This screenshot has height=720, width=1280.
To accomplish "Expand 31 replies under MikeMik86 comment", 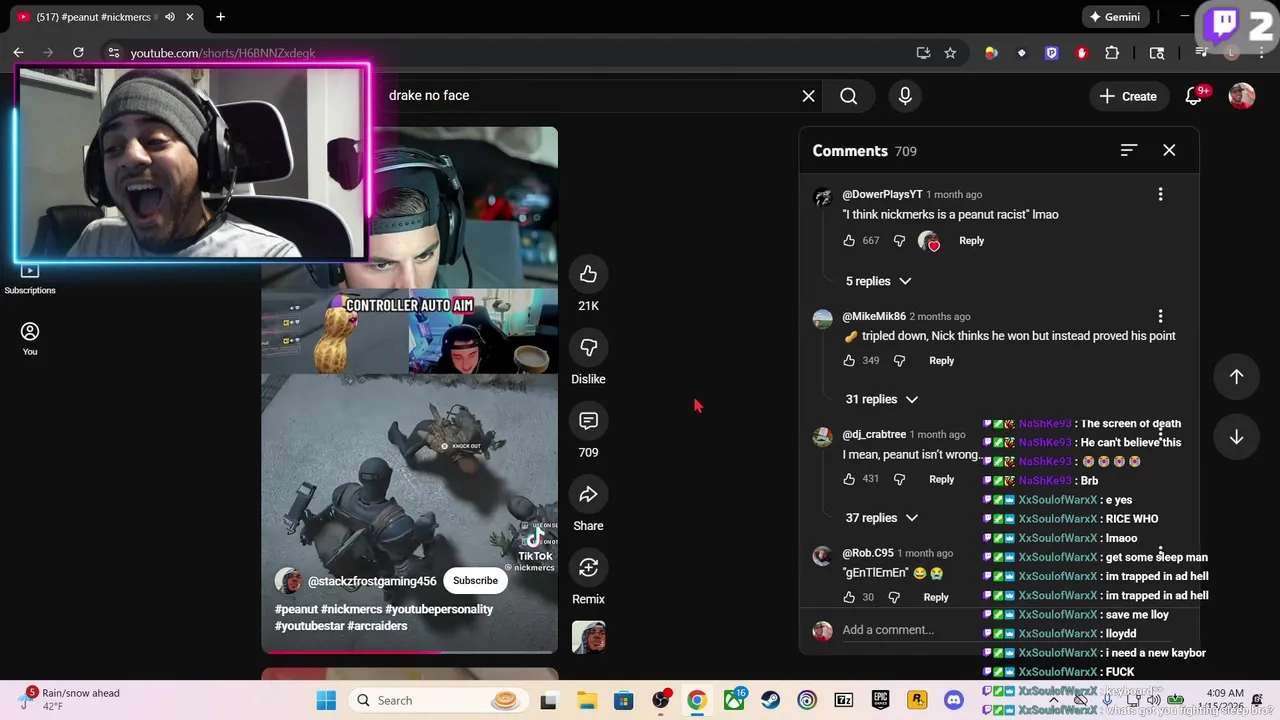I will 881,399.
